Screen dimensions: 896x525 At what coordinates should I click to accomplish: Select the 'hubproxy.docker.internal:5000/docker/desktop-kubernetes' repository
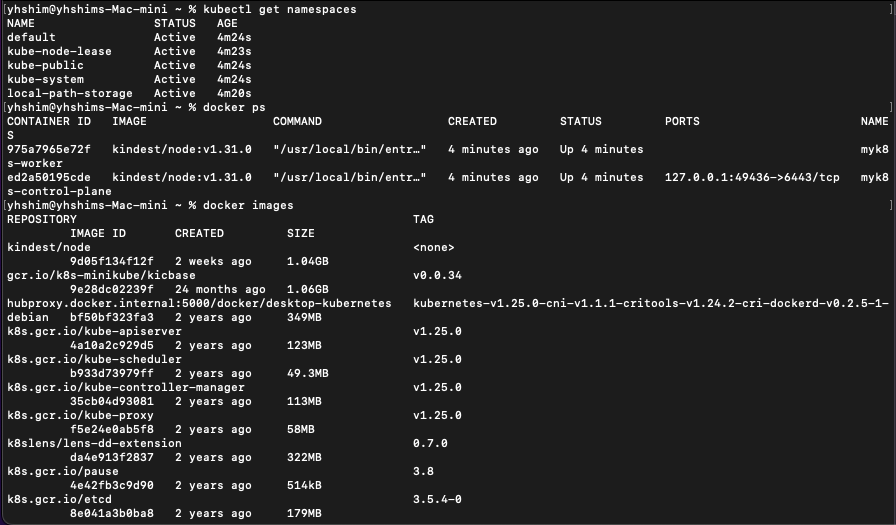(199, 303)
